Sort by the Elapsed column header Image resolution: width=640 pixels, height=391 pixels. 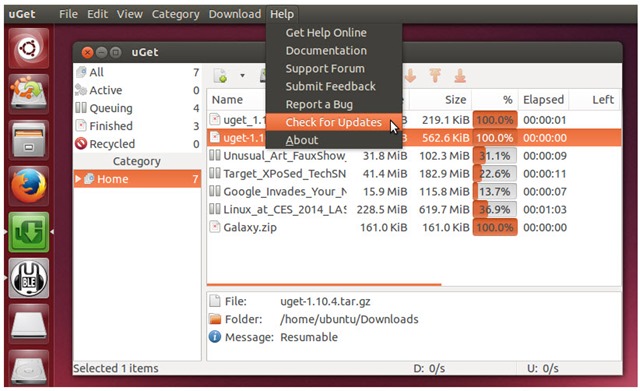(544, 100)
